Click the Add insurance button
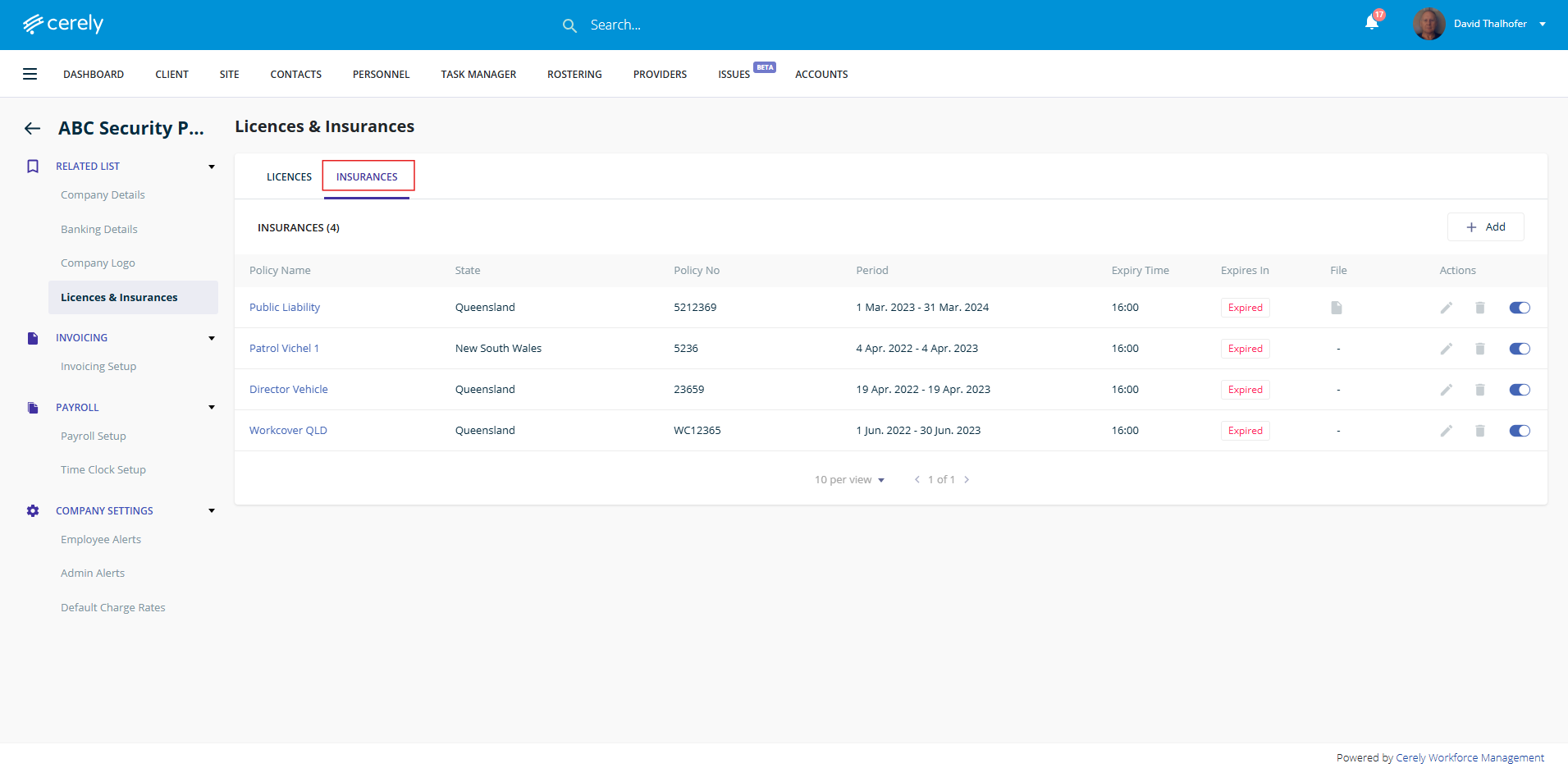 1485,227
